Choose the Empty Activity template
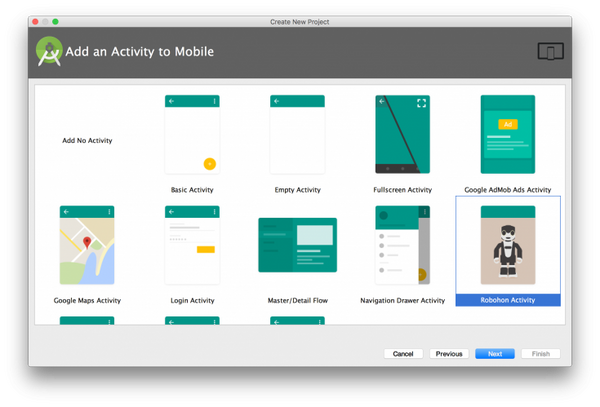This screenshot has width=600, height=407. 296,136
